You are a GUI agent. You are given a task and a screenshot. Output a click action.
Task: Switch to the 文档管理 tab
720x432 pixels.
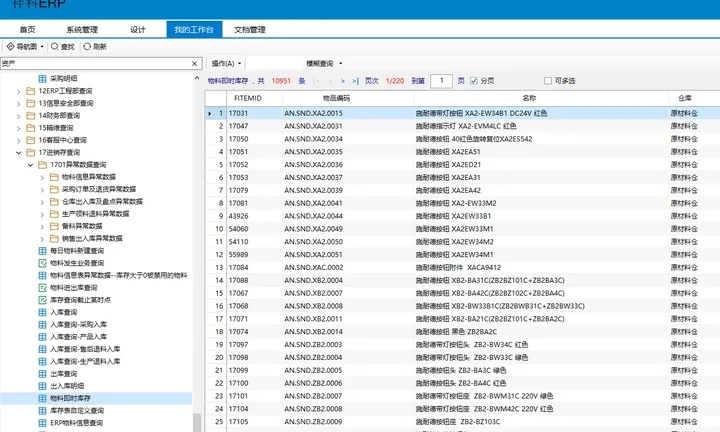point(248,30)
